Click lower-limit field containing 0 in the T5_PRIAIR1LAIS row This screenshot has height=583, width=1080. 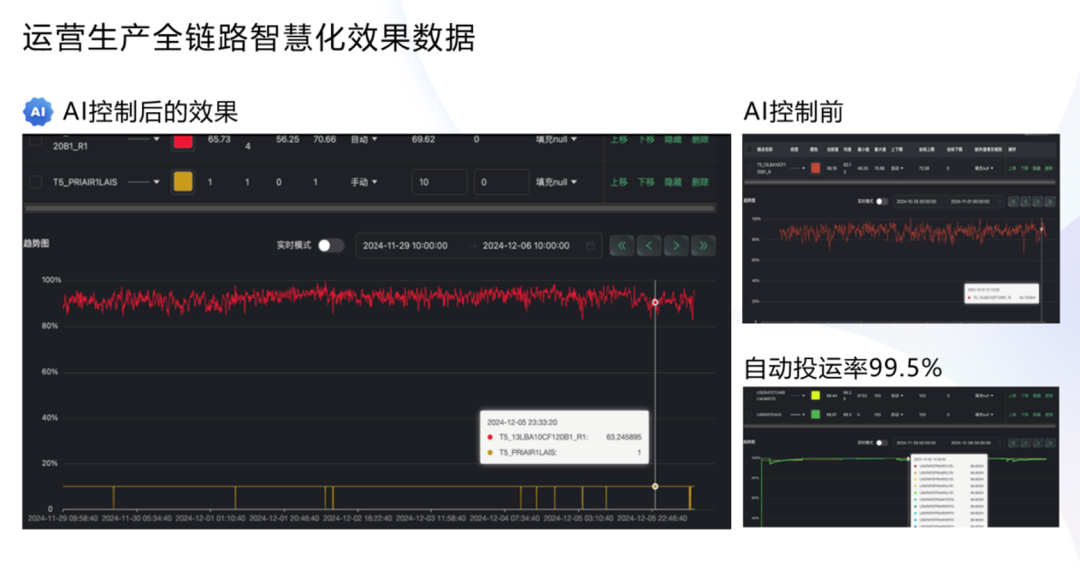point(501,182)
